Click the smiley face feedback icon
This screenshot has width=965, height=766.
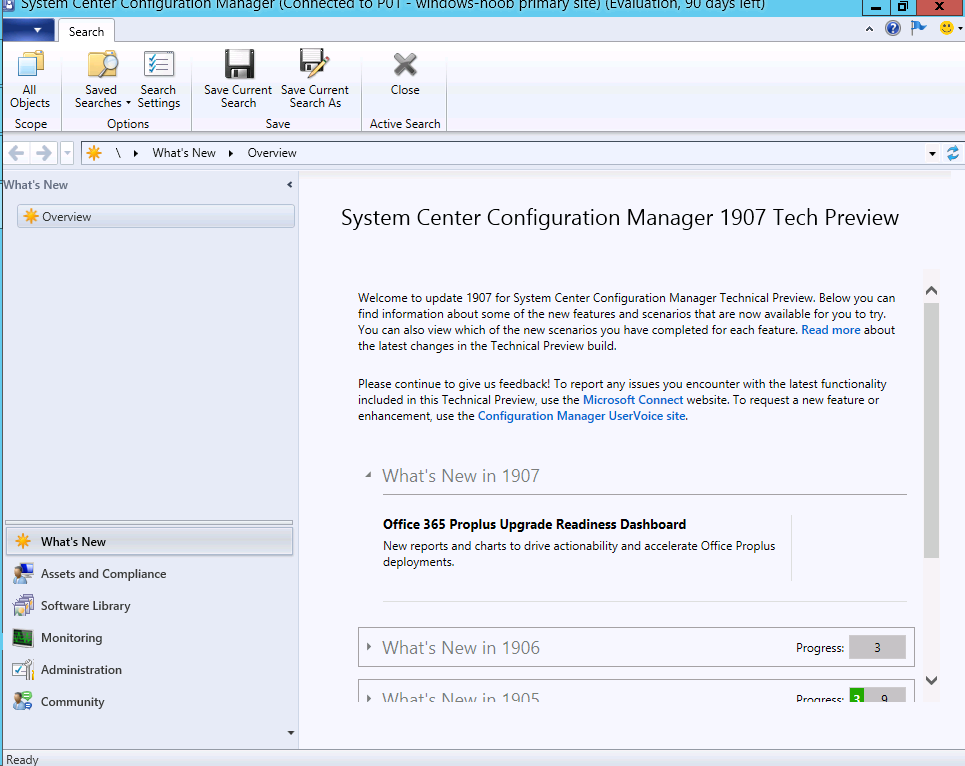coord(947,28)
